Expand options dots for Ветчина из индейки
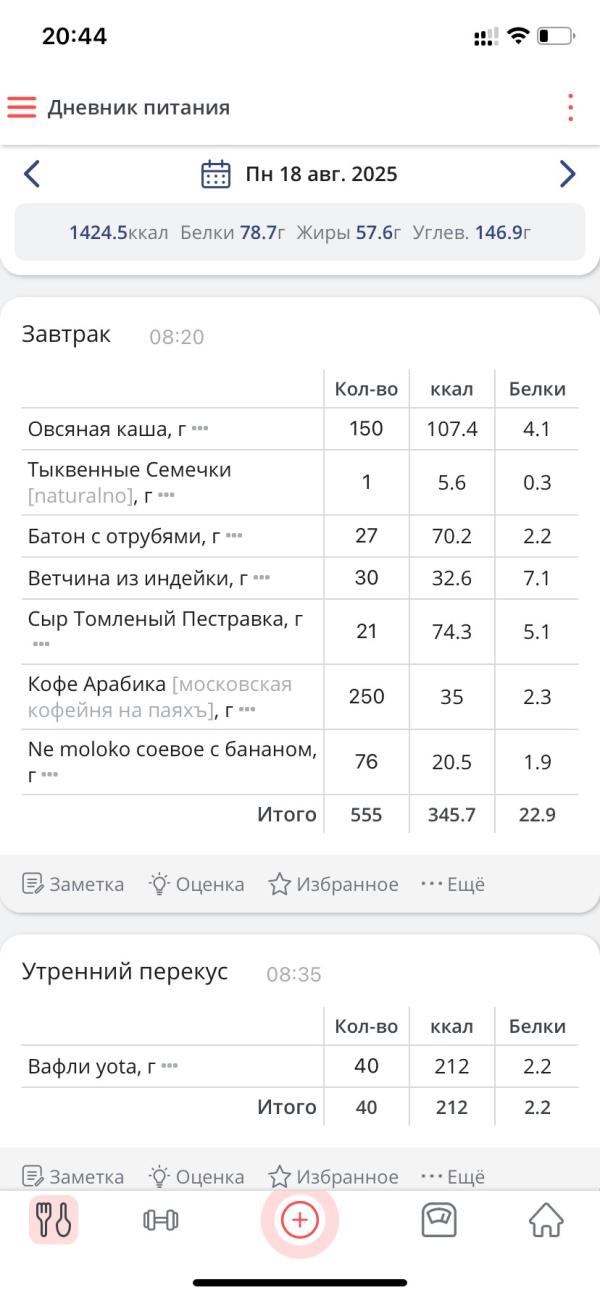Image resolution: width=600 pixels, height=1297 pixels. [x=261, y=578]
